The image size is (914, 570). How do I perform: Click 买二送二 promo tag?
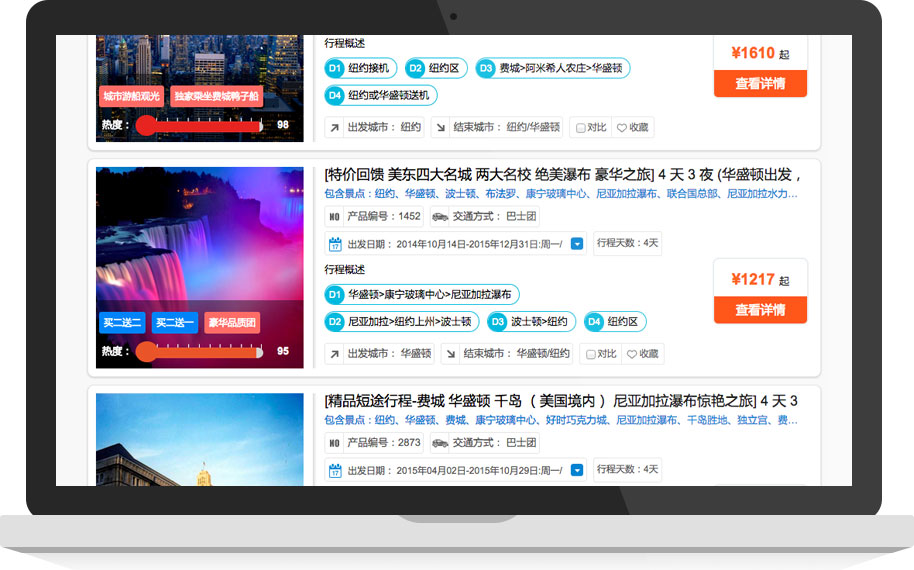(122, 322)
